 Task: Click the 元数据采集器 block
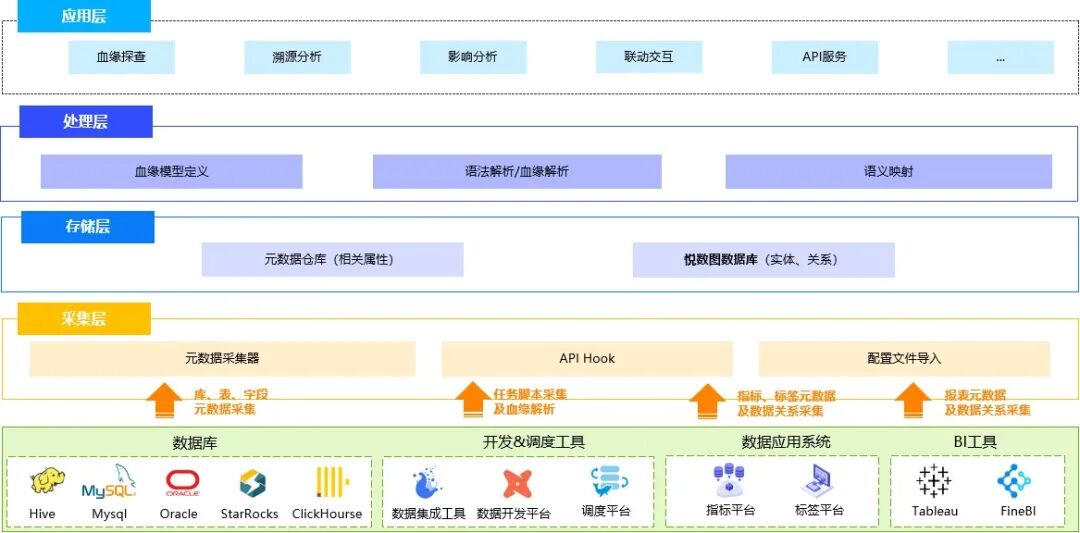pyautogui.click(x=222, y=359)
